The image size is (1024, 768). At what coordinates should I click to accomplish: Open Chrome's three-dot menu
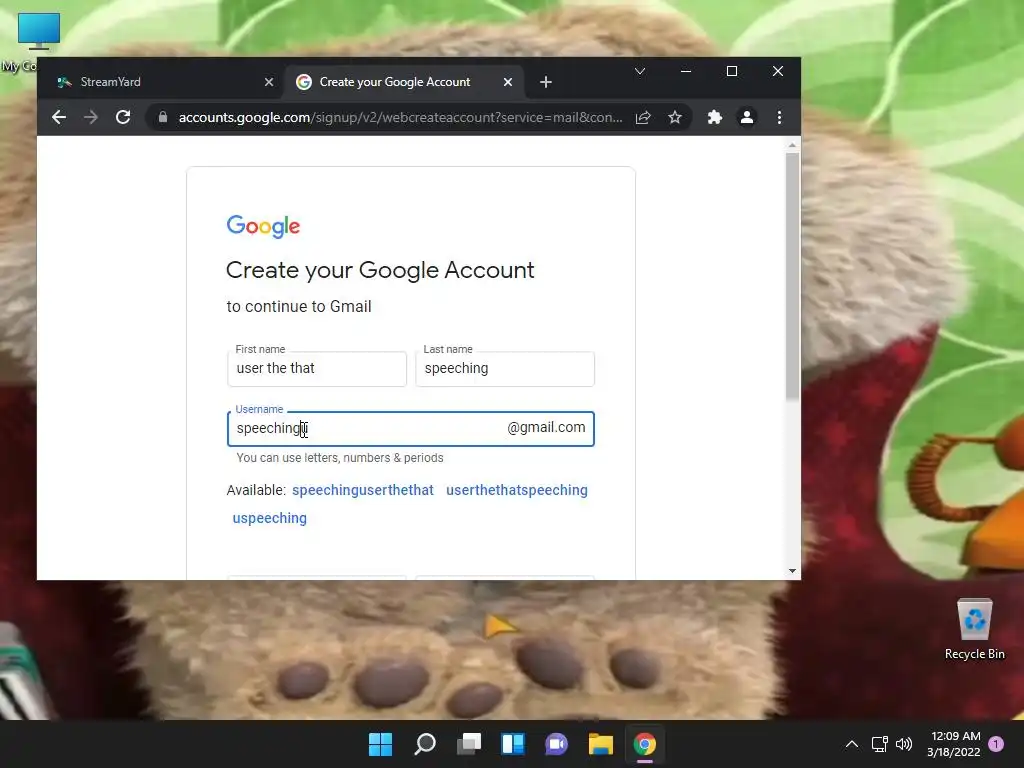[x=779, y=118]
